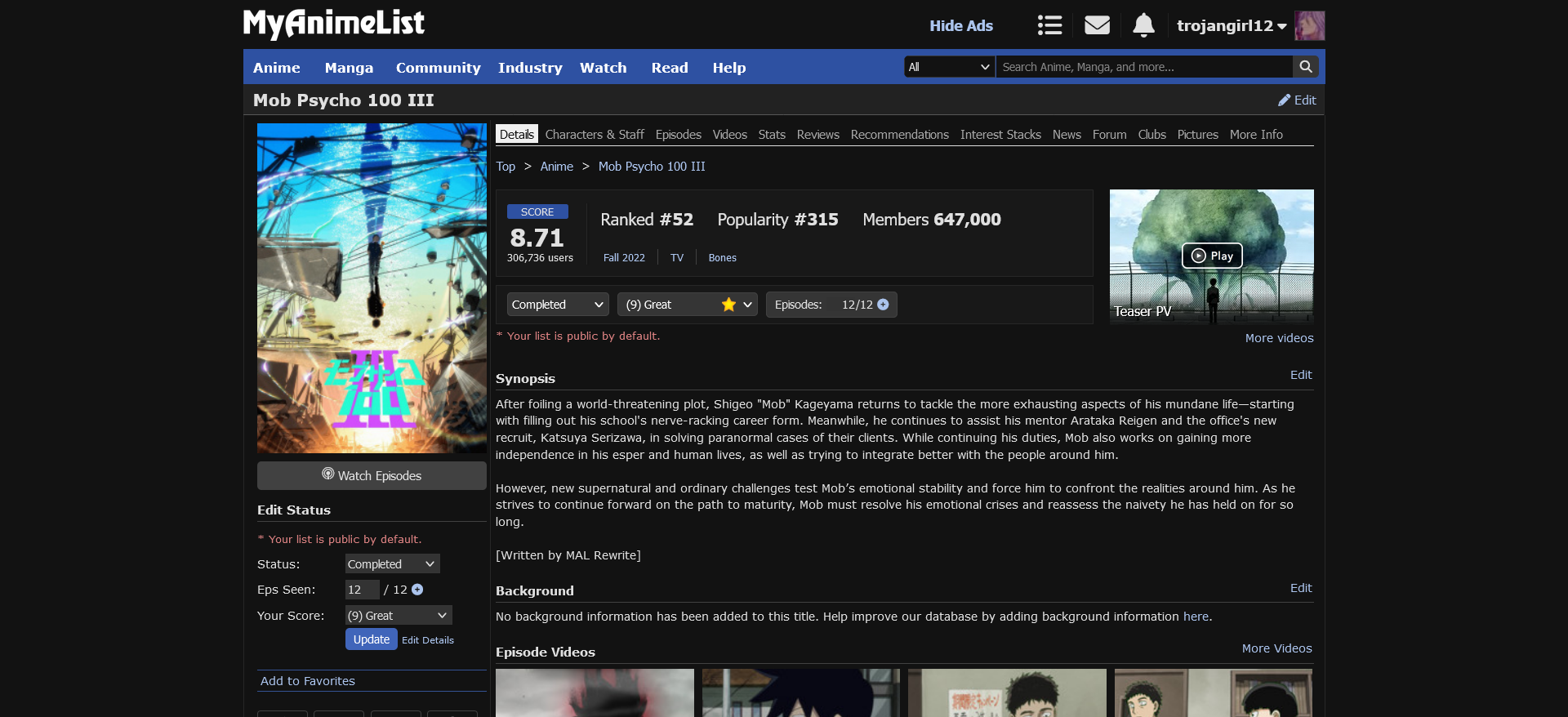Click 'here' link in Background text
1568x717 pixels.
coord(1196,617)
